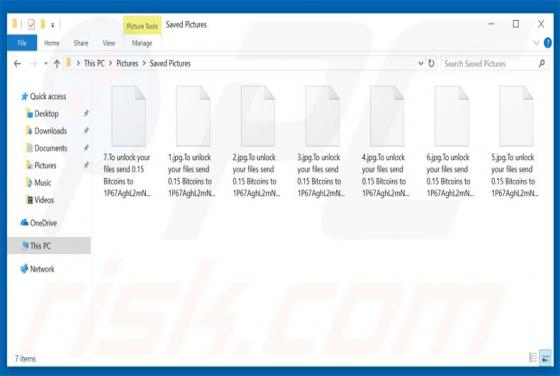Select Pictures in the breadcrumb path
Viewport: 560px width, 376px height.
pos(127,64)
